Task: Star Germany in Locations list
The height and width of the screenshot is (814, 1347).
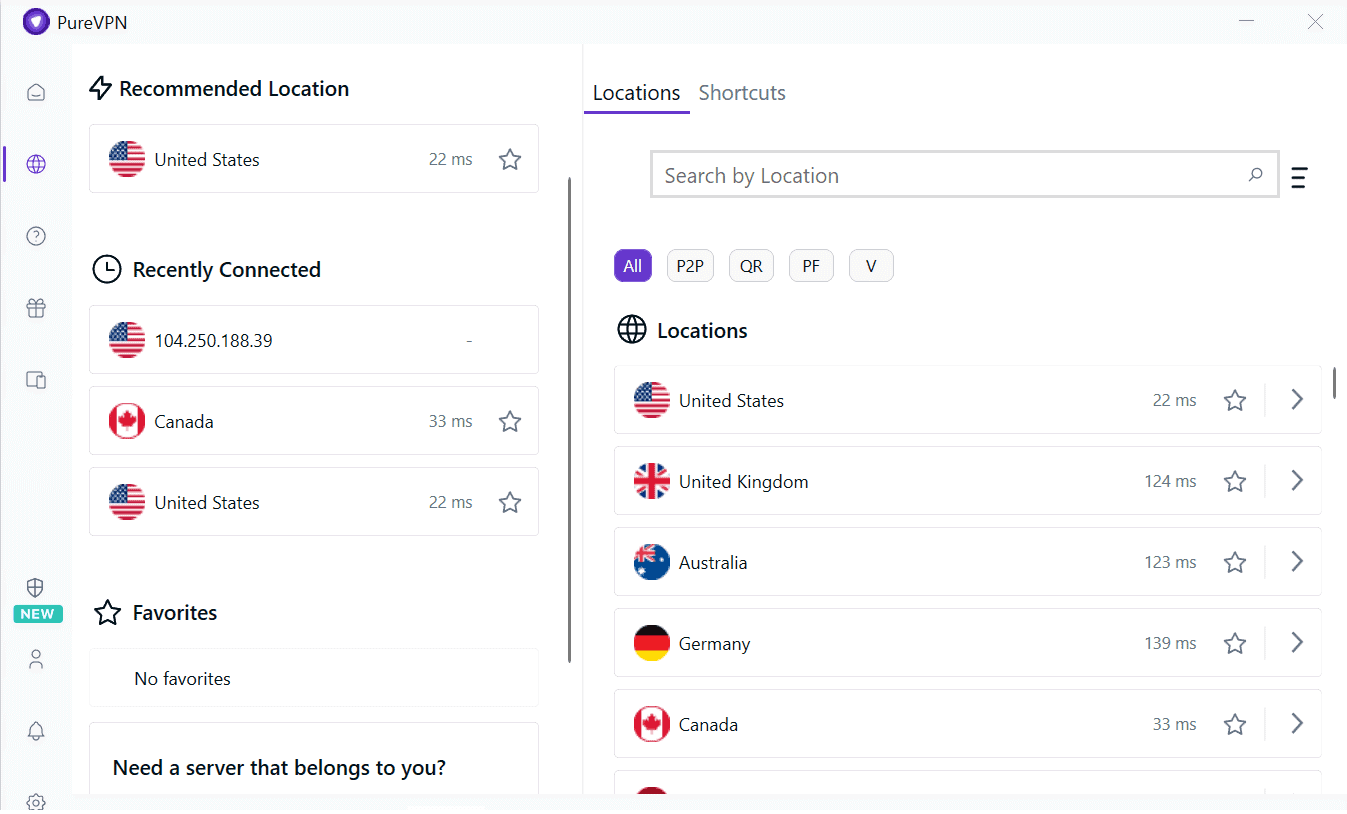Action: coord(1235,643)
